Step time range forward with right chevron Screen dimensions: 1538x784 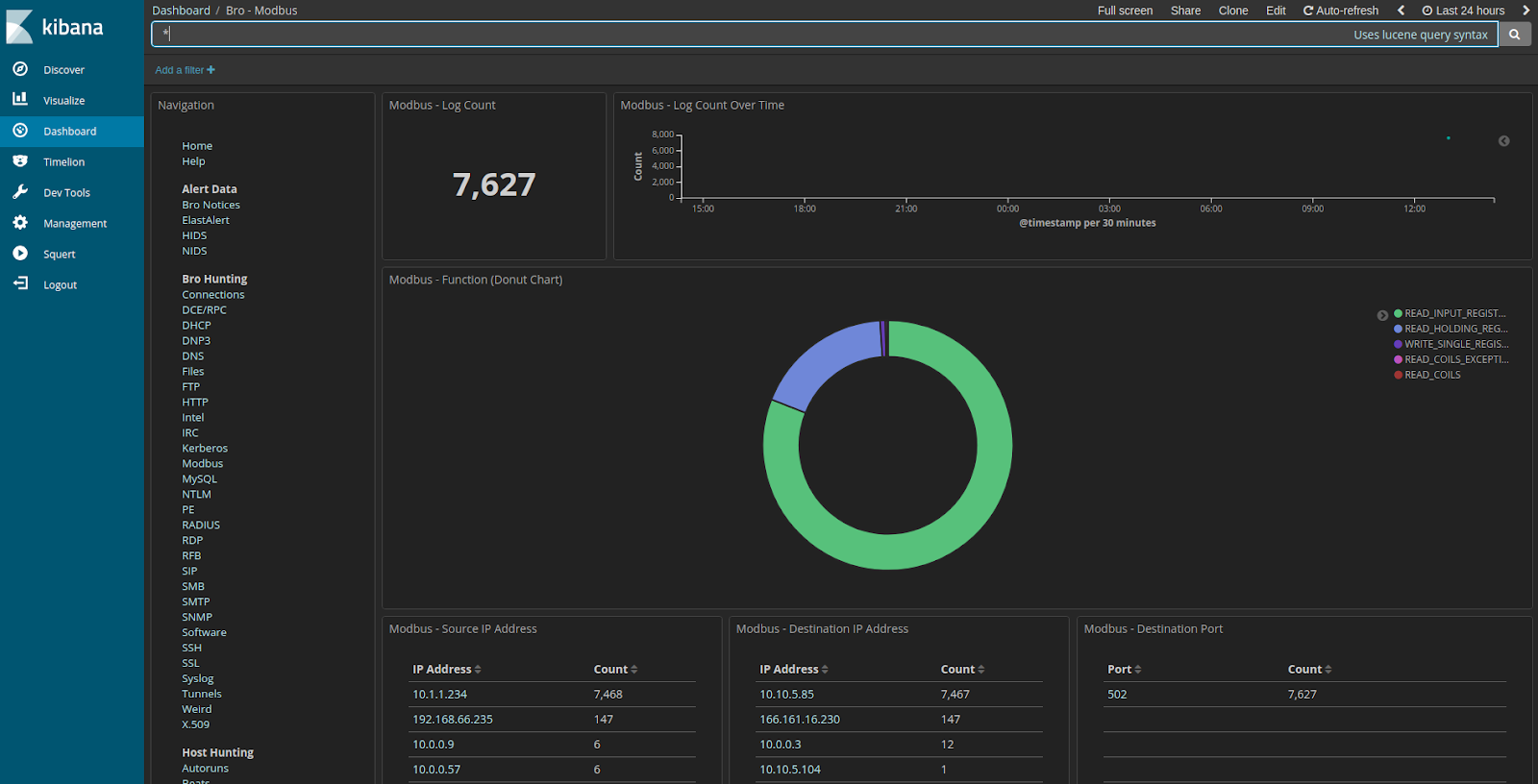pyautogui.click(x=1526, y=11)
